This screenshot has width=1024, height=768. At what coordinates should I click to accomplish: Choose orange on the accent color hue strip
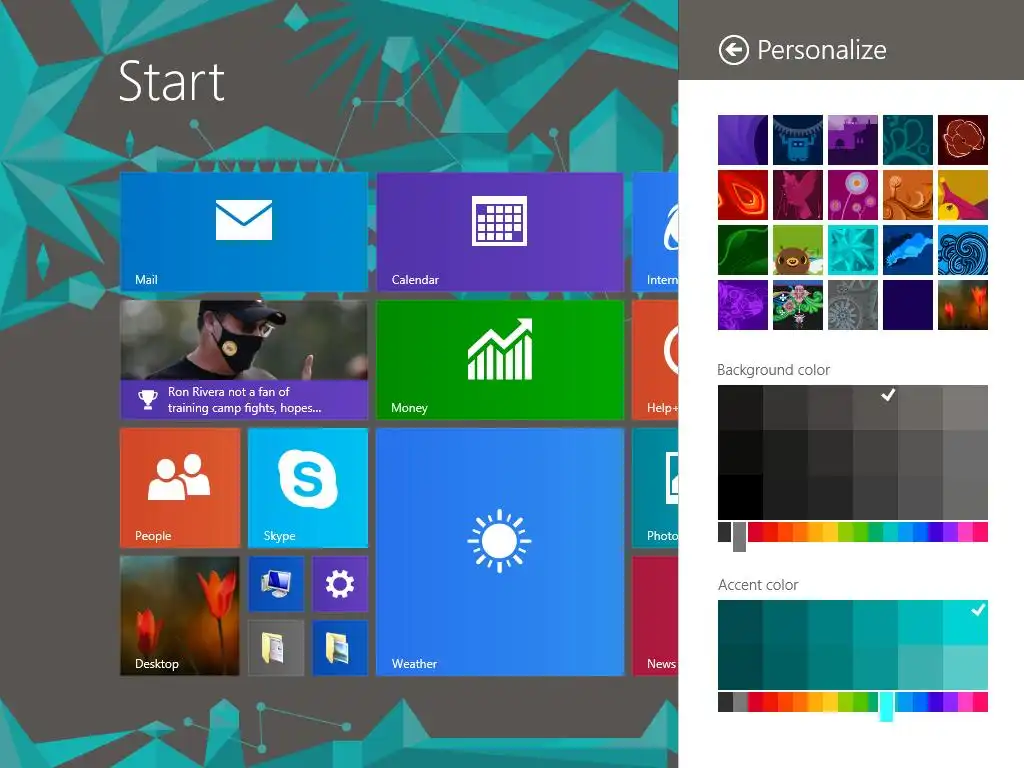point(800,702)
